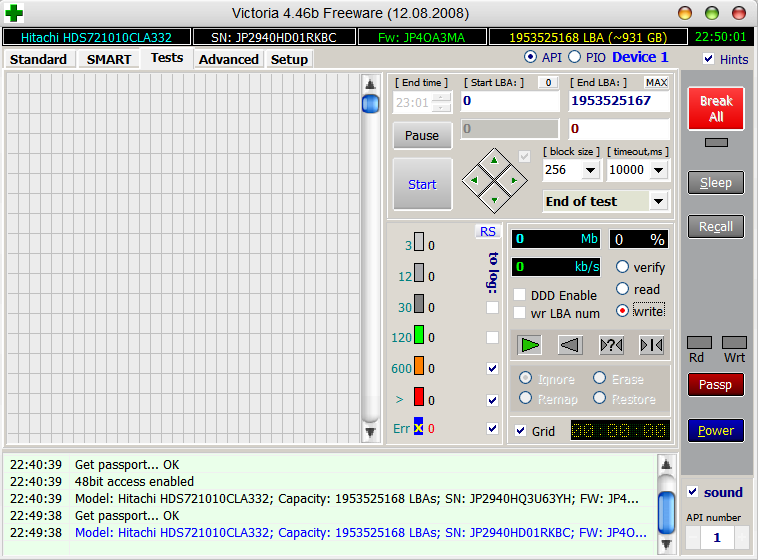This screenshot has width=758, height=560.
Task: Click the green cross application icon
Action: tap(15, 13)
